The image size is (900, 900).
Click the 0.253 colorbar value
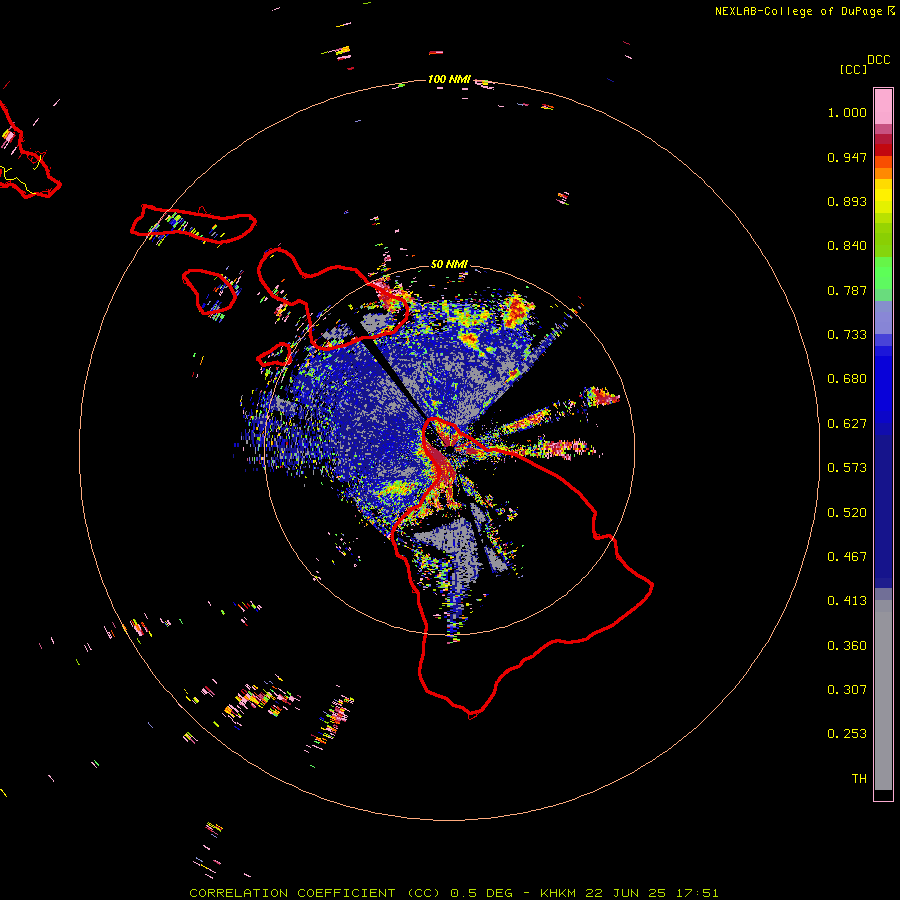847,734
